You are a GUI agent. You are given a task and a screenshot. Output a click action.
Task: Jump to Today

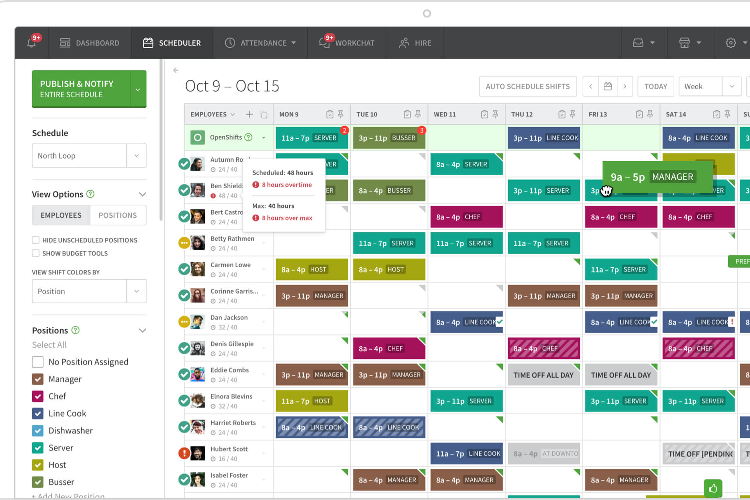pyautogui.click(x=655, y=86)
